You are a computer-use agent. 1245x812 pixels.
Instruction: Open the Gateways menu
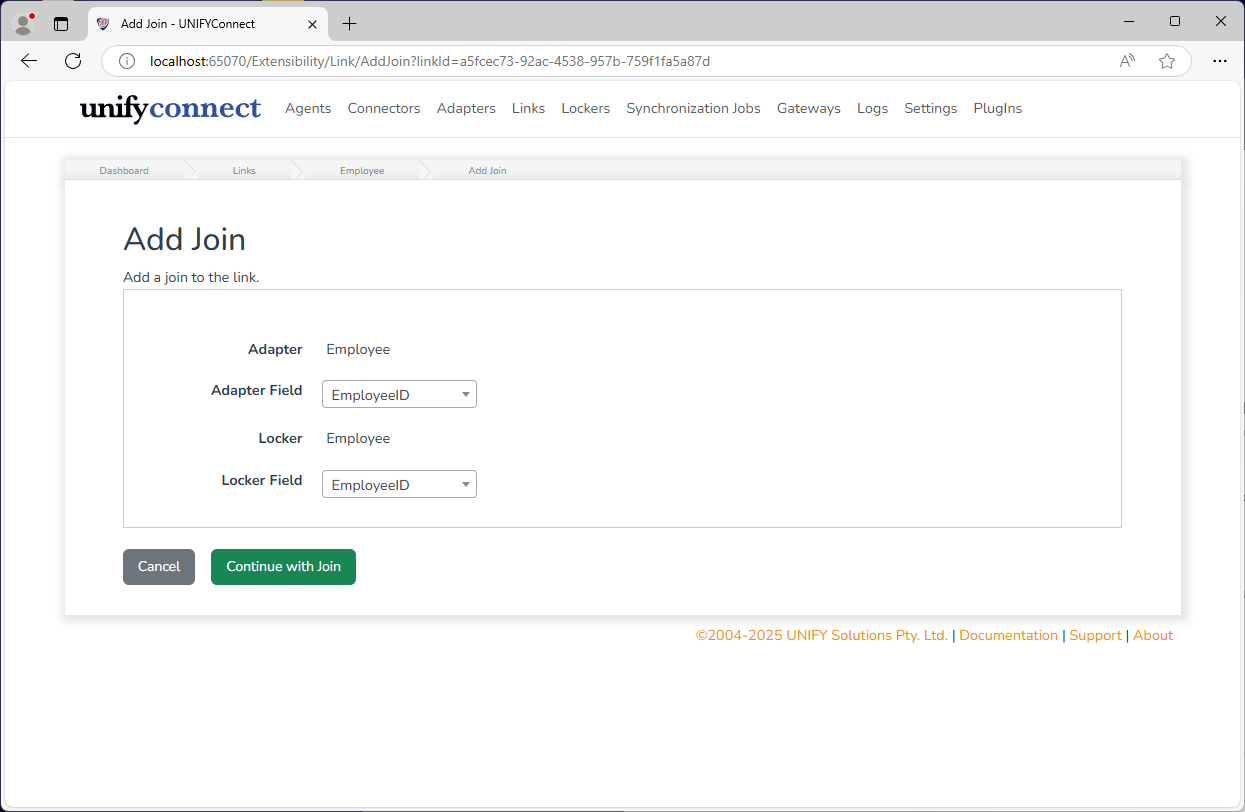[x=809, y=108]
